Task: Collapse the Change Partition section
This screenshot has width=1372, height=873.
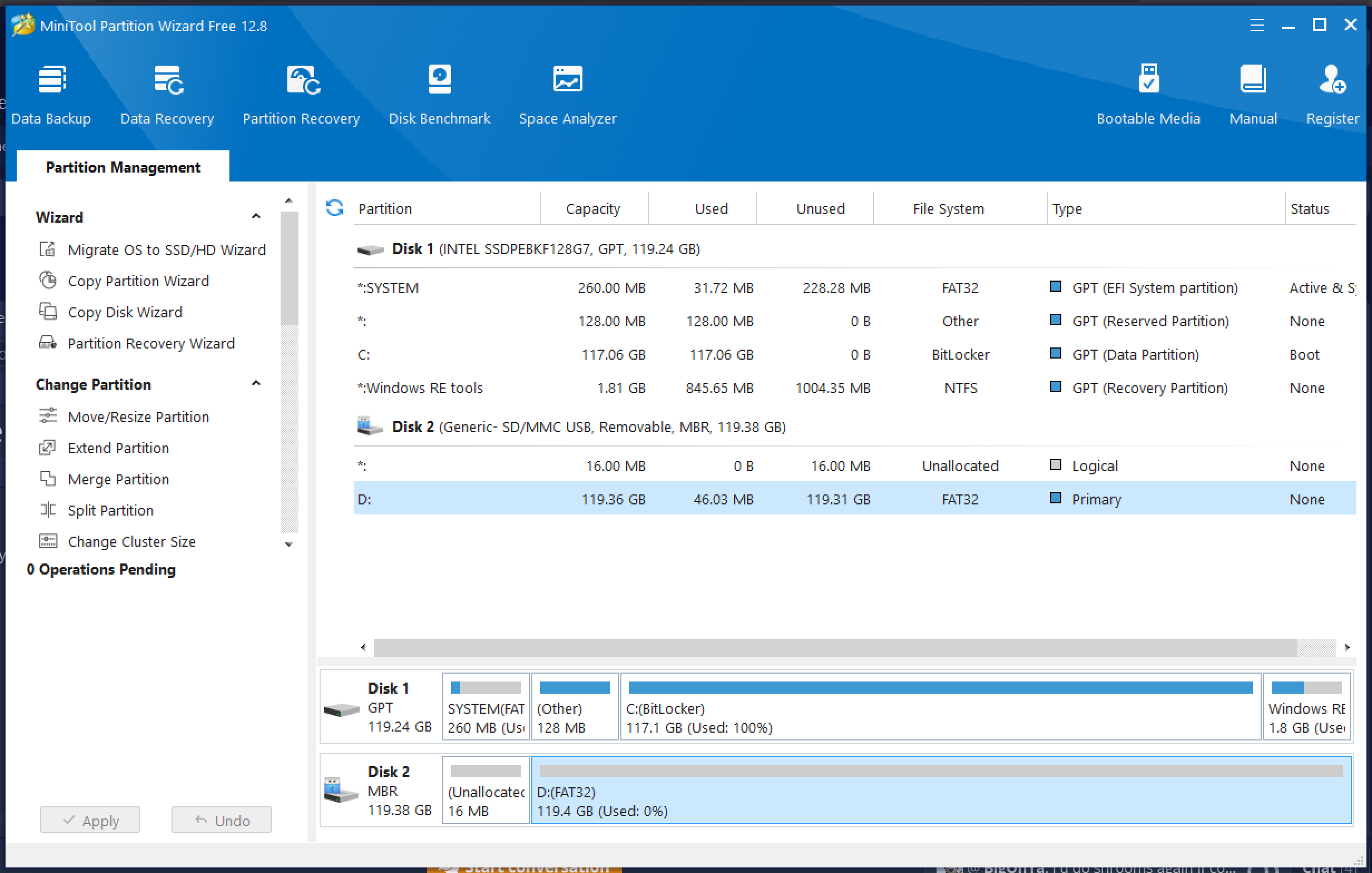Action: [x=256, y=384]
